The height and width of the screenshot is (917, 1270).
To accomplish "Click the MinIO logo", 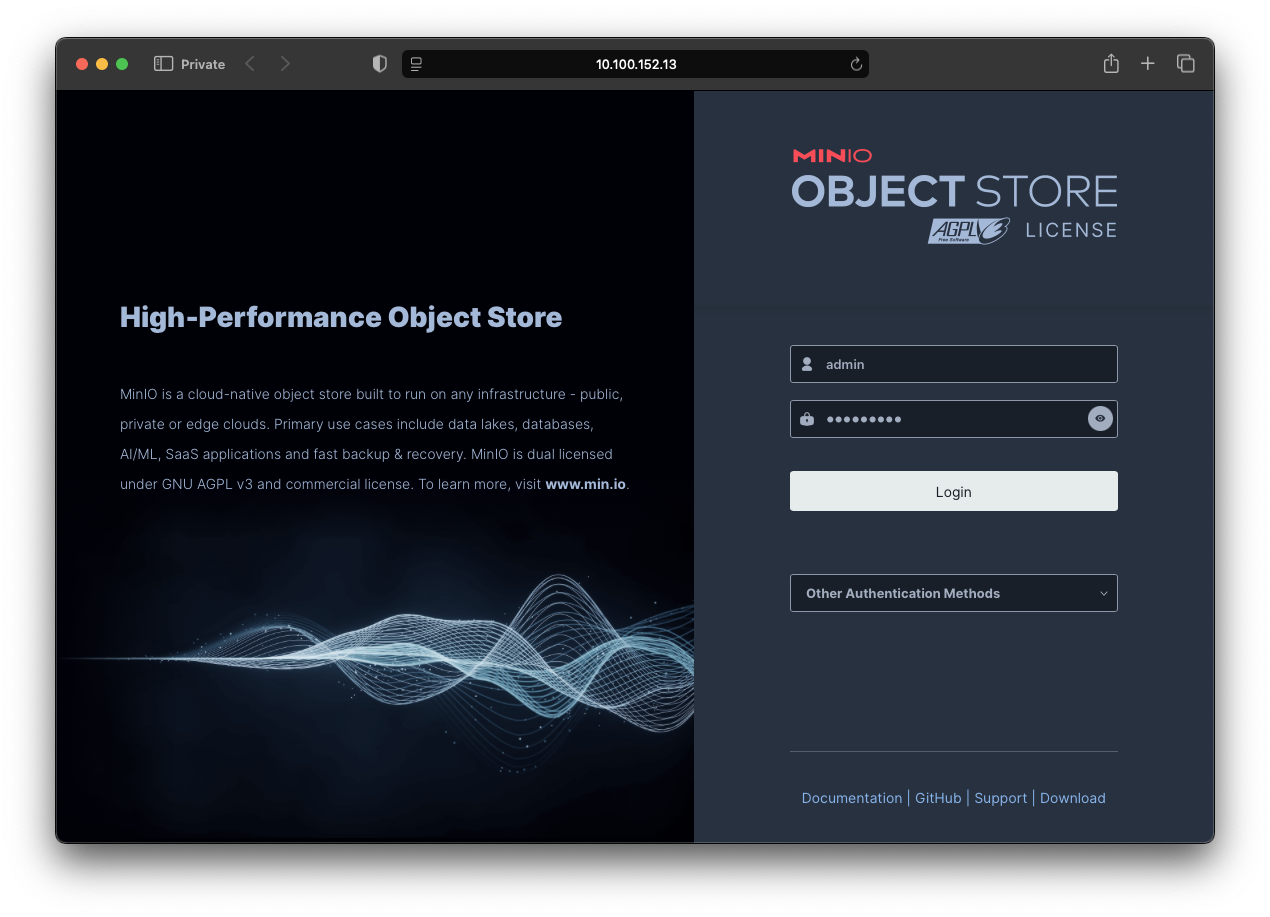I will (830, 155).
